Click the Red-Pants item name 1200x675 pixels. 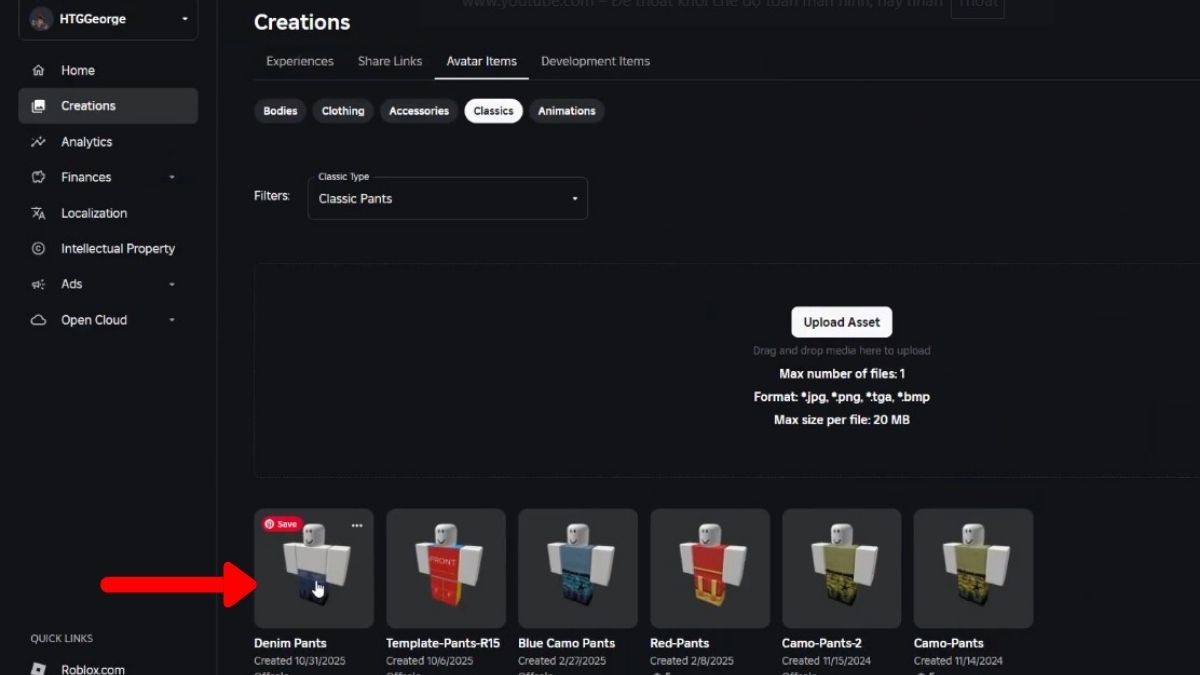[x=680, y=643]
